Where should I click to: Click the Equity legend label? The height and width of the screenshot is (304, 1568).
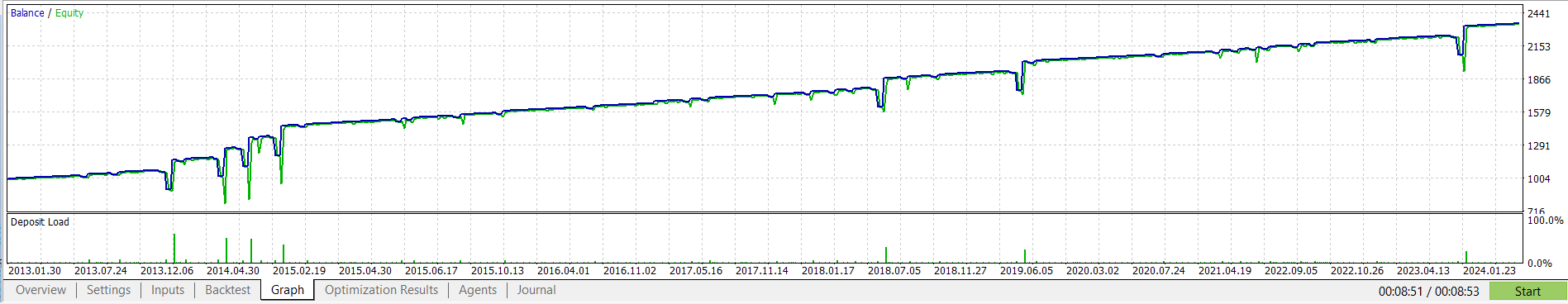[69, 13]
